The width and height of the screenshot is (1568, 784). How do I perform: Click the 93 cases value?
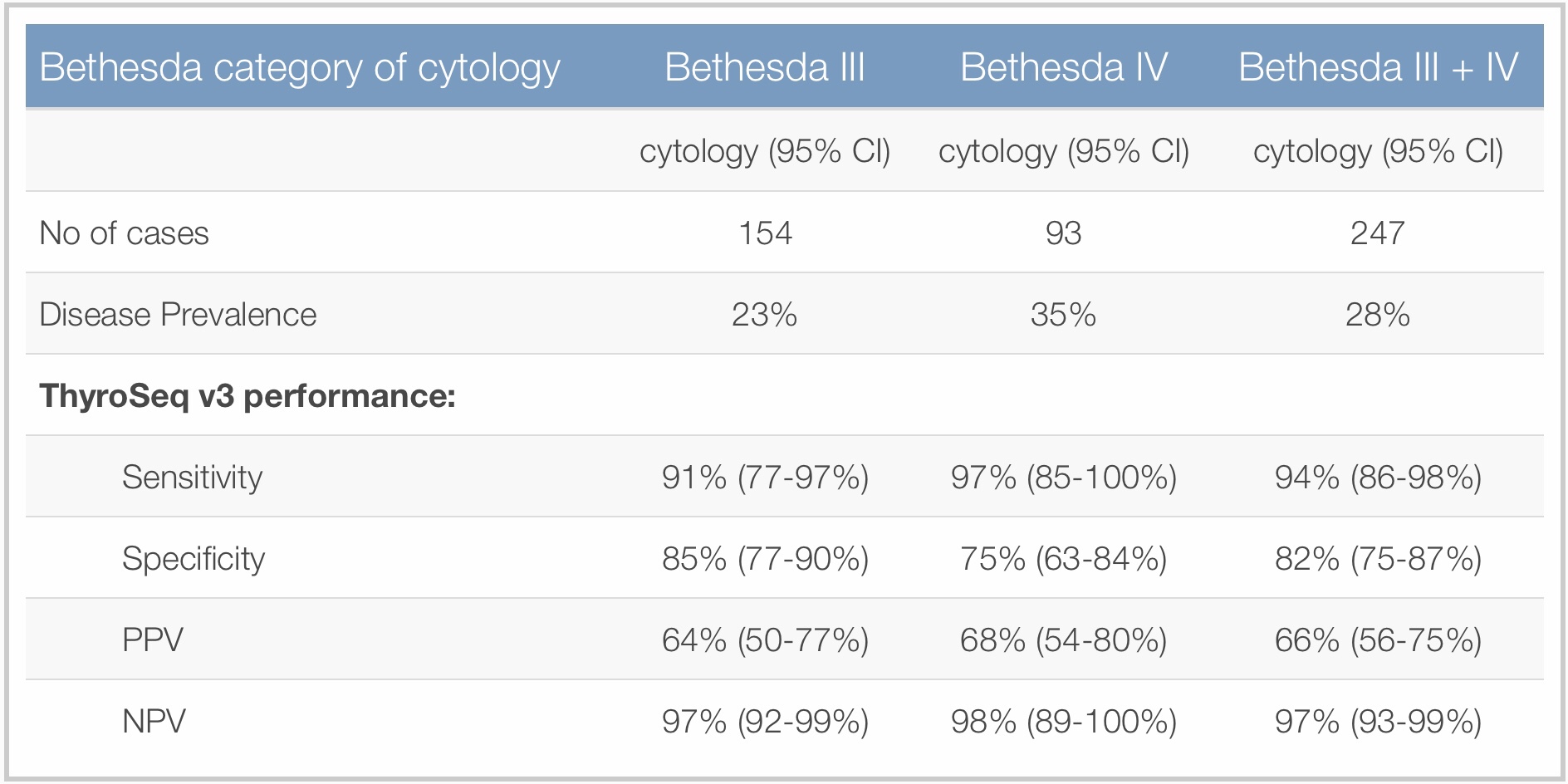pos(1063,233)
